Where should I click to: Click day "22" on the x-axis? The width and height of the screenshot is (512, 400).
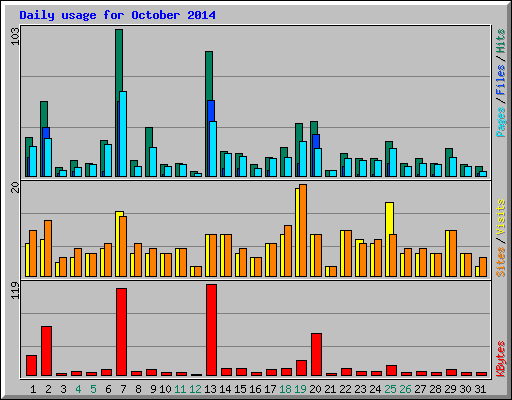tap(345, 389)
